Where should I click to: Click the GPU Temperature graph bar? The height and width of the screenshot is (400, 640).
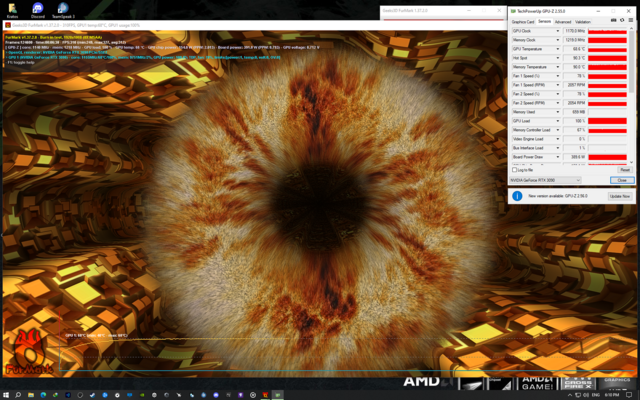pos(607,49)
